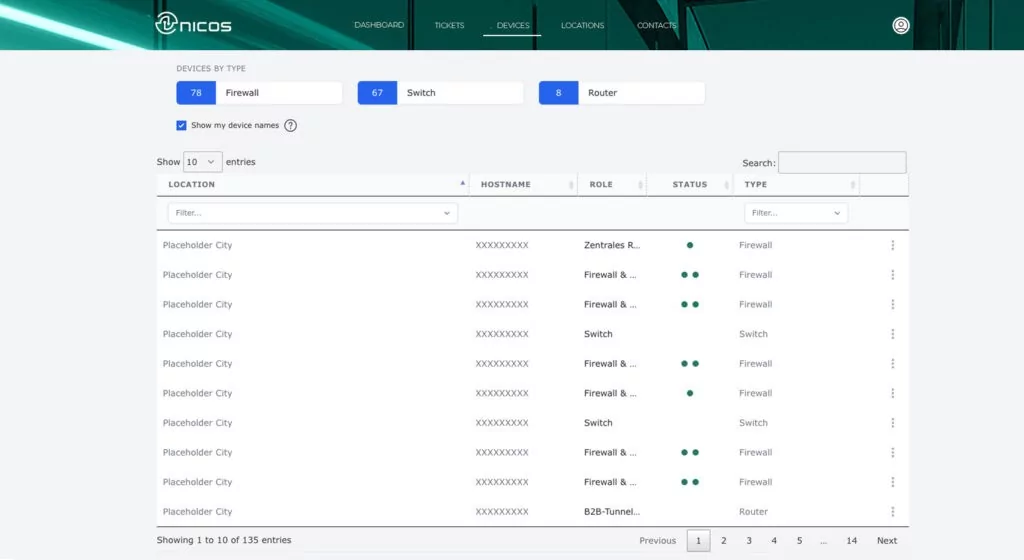The width and height of the screenshot is (1024, 560).
Task: Select the Devices tab
Action: click(513, 25)
